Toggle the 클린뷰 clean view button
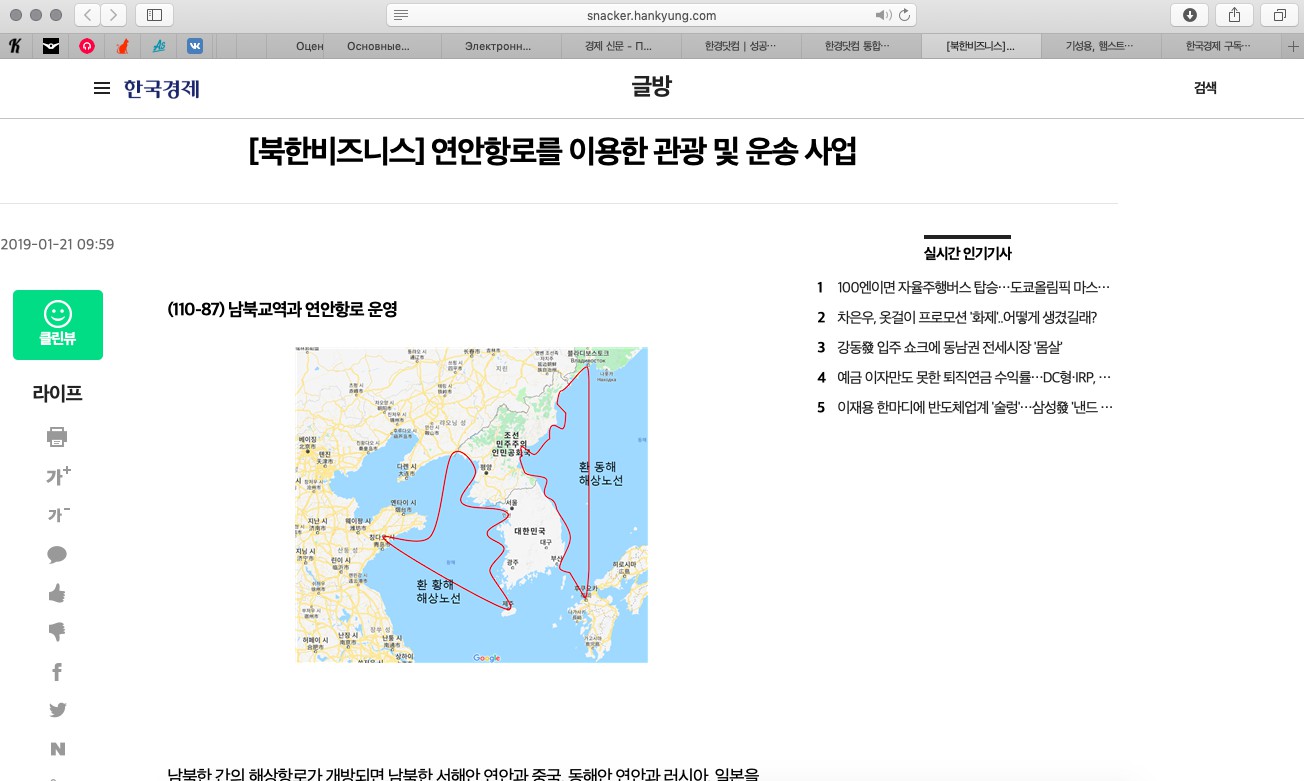Image resolution: width=1304 pixels, height=781 pixels. coord(58,325)
